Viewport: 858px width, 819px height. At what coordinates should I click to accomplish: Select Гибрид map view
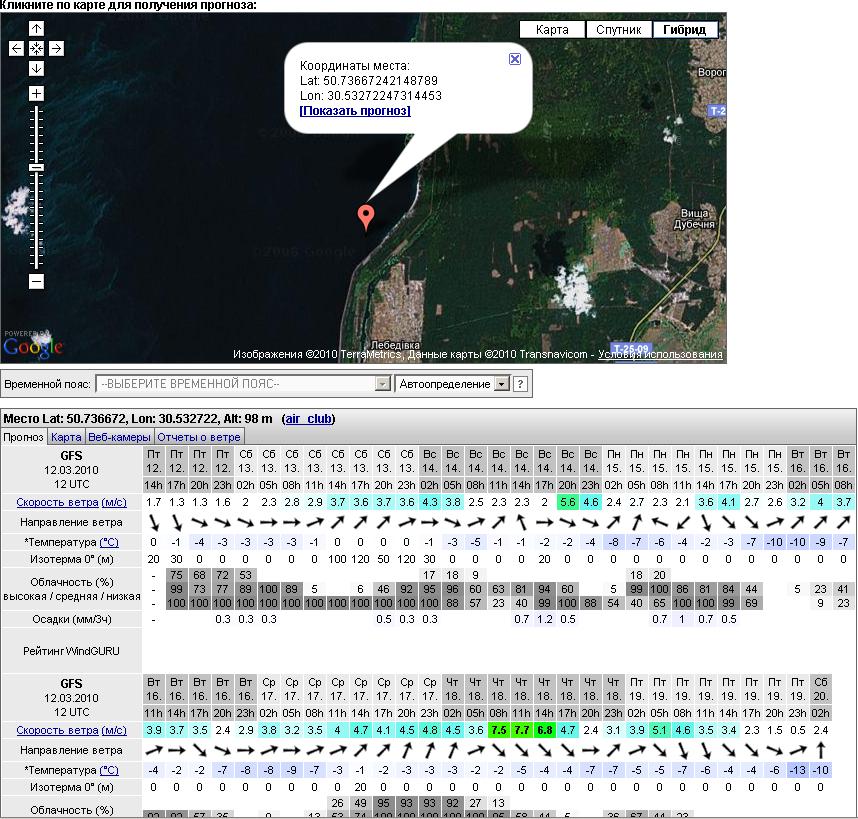tap(684, 30)
